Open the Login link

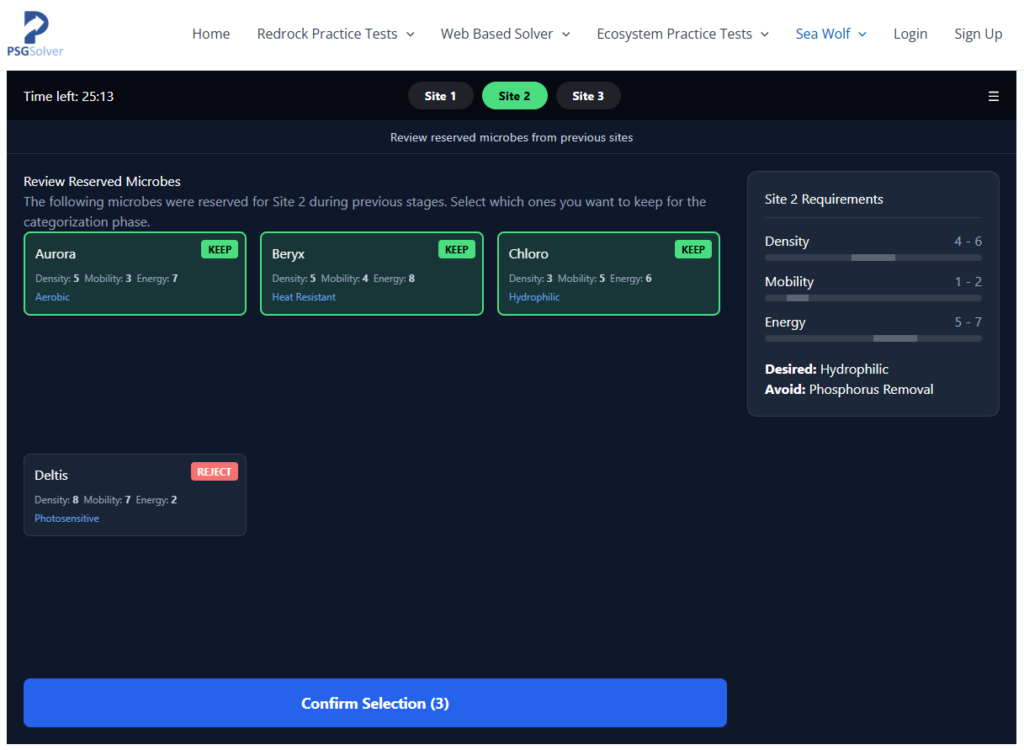point(910,34)
